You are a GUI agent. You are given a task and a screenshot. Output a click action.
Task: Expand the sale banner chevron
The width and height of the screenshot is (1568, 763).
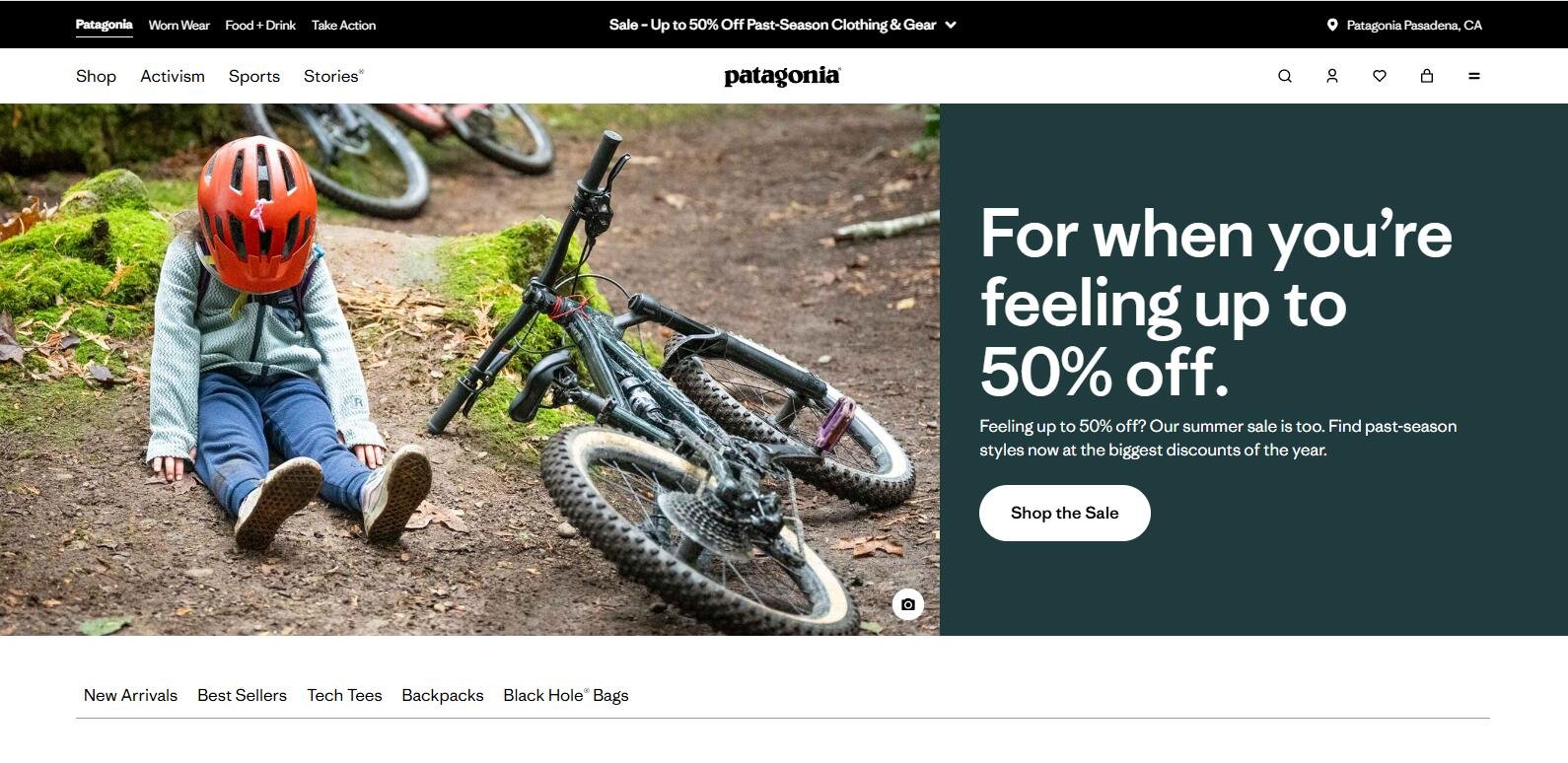[951, 25]
